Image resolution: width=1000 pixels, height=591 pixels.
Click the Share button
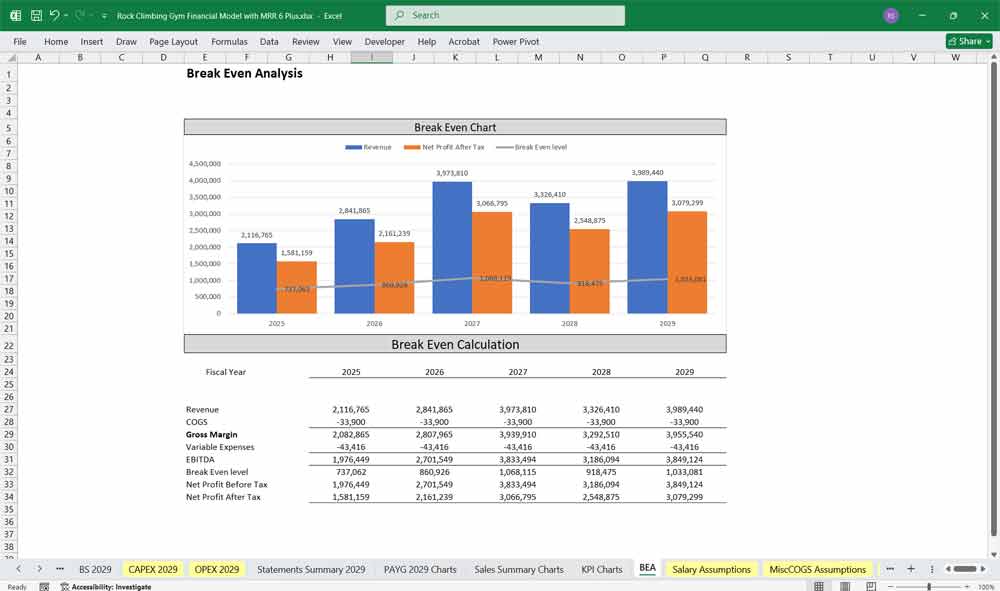pos(967,41)
